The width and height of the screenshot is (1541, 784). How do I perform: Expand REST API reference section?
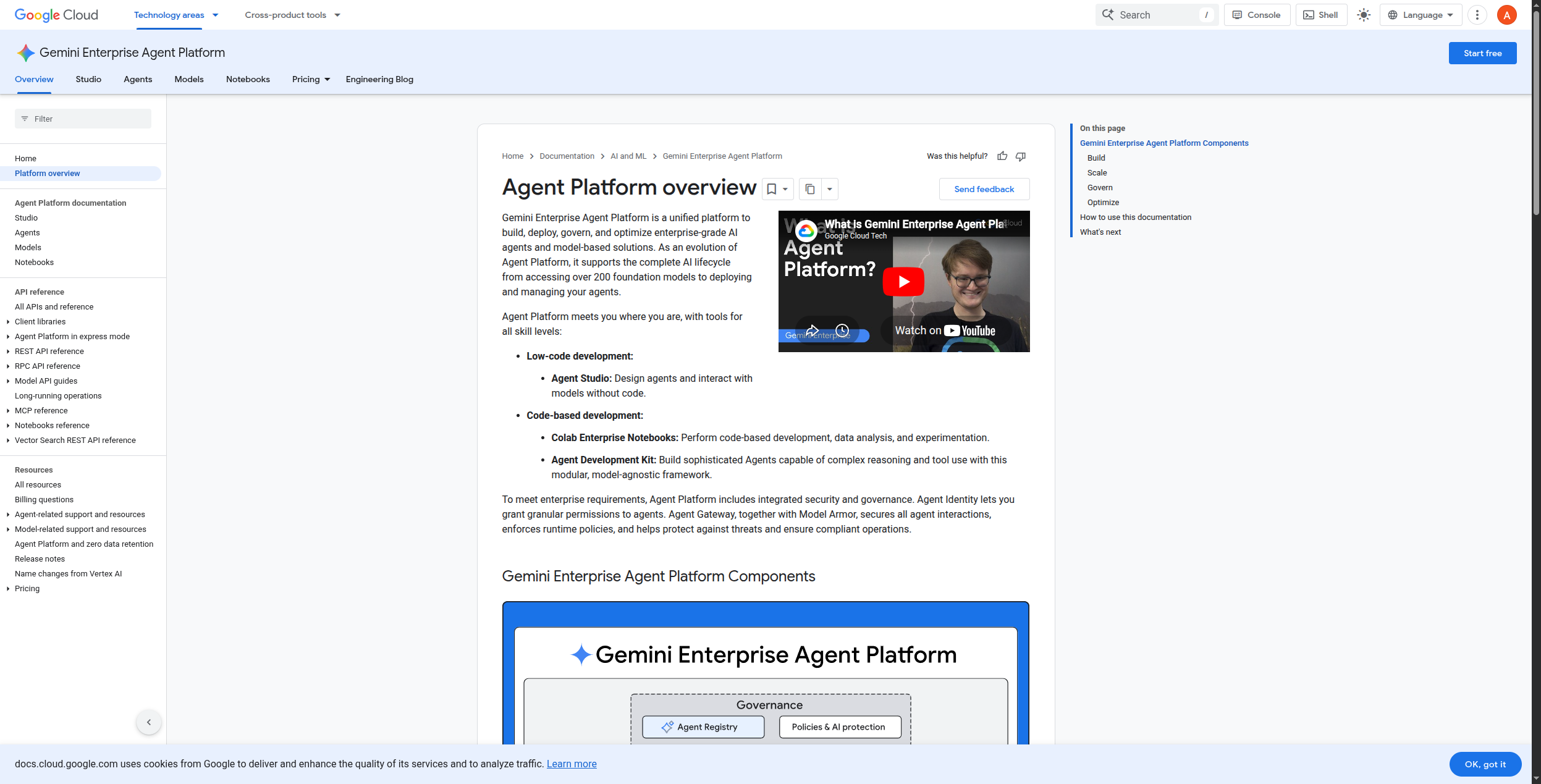[x=8, y=352]
